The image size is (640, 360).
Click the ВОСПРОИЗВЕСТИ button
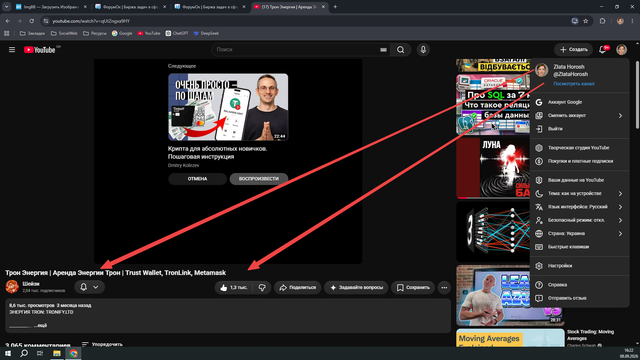pyautogui.click(x=259, y=179)
